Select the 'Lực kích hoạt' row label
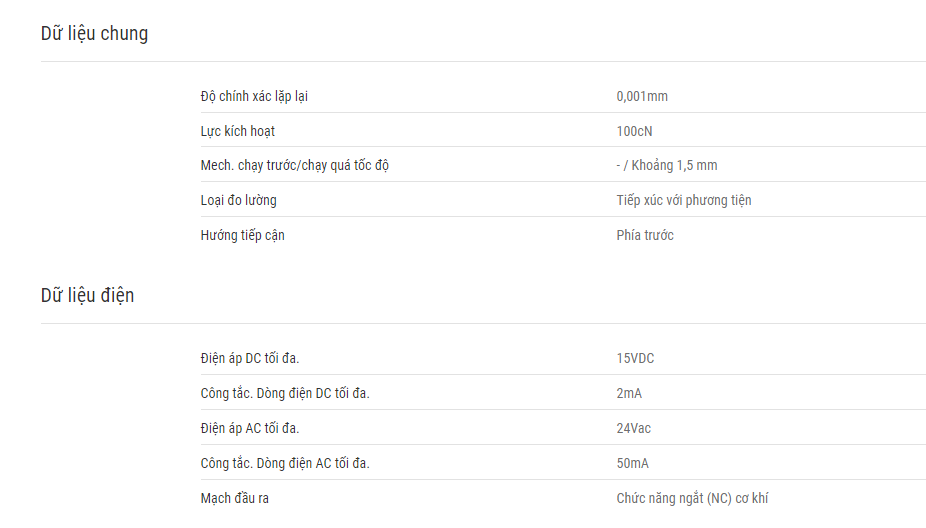Screen dimensions: 926x528 pyautogui.click(x=237, y=131)
